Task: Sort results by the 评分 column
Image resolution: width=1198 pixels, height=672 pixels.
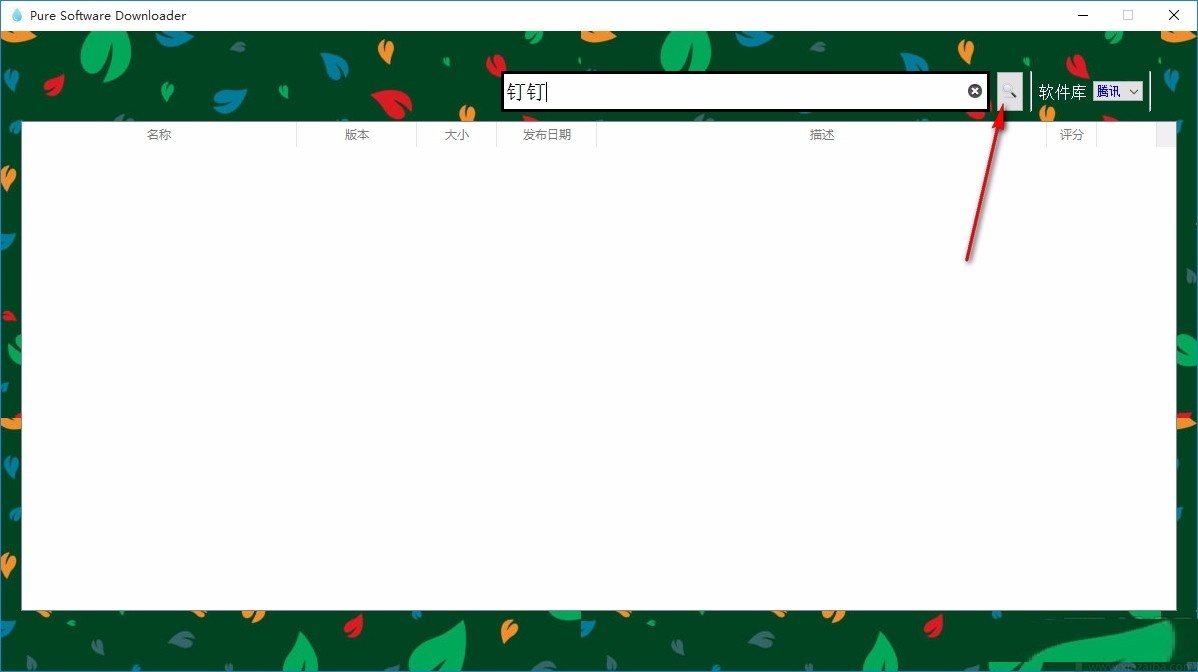Action: (x=1071, y=134)
